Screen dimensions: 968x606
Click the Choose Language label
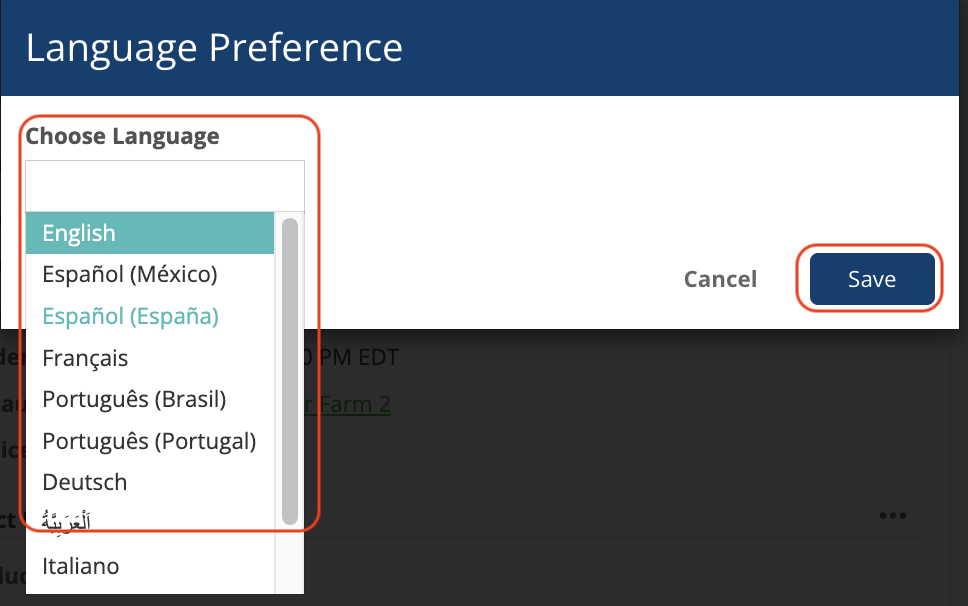(122, 136)
